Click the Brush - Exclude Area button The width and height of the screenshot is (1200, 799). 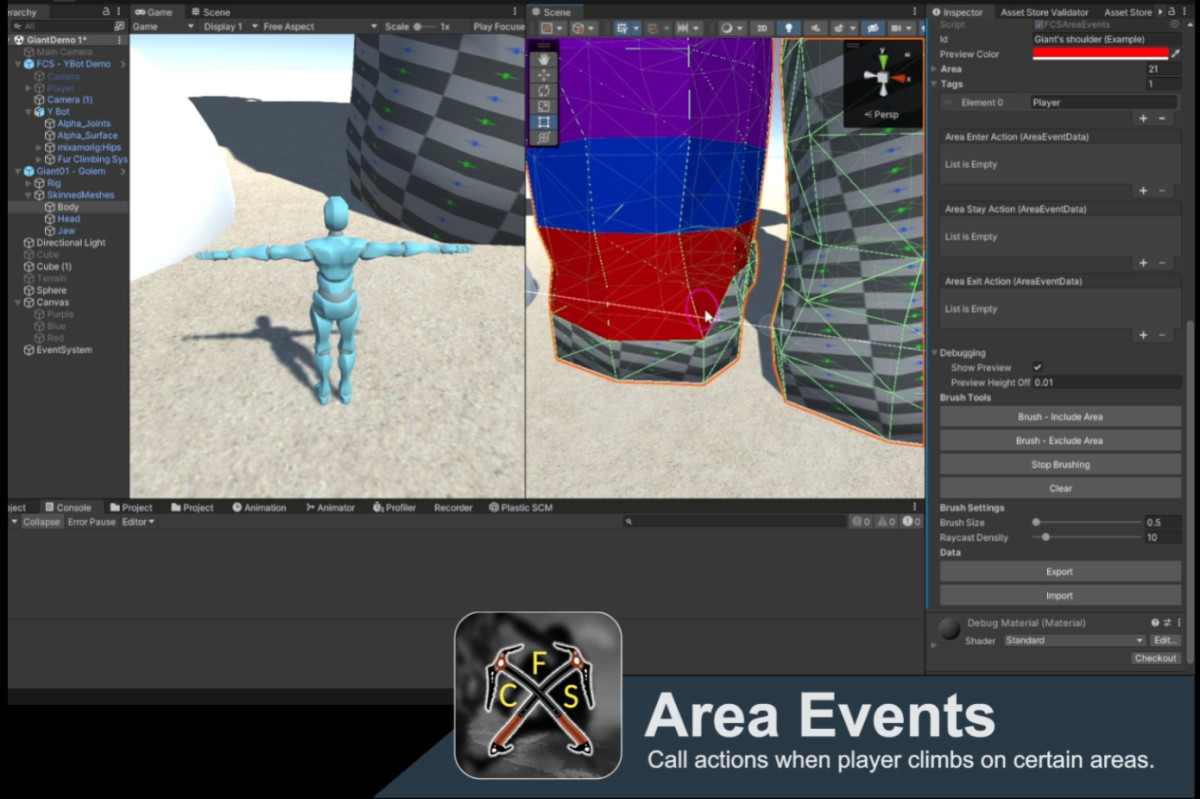tap(1060, 440)
